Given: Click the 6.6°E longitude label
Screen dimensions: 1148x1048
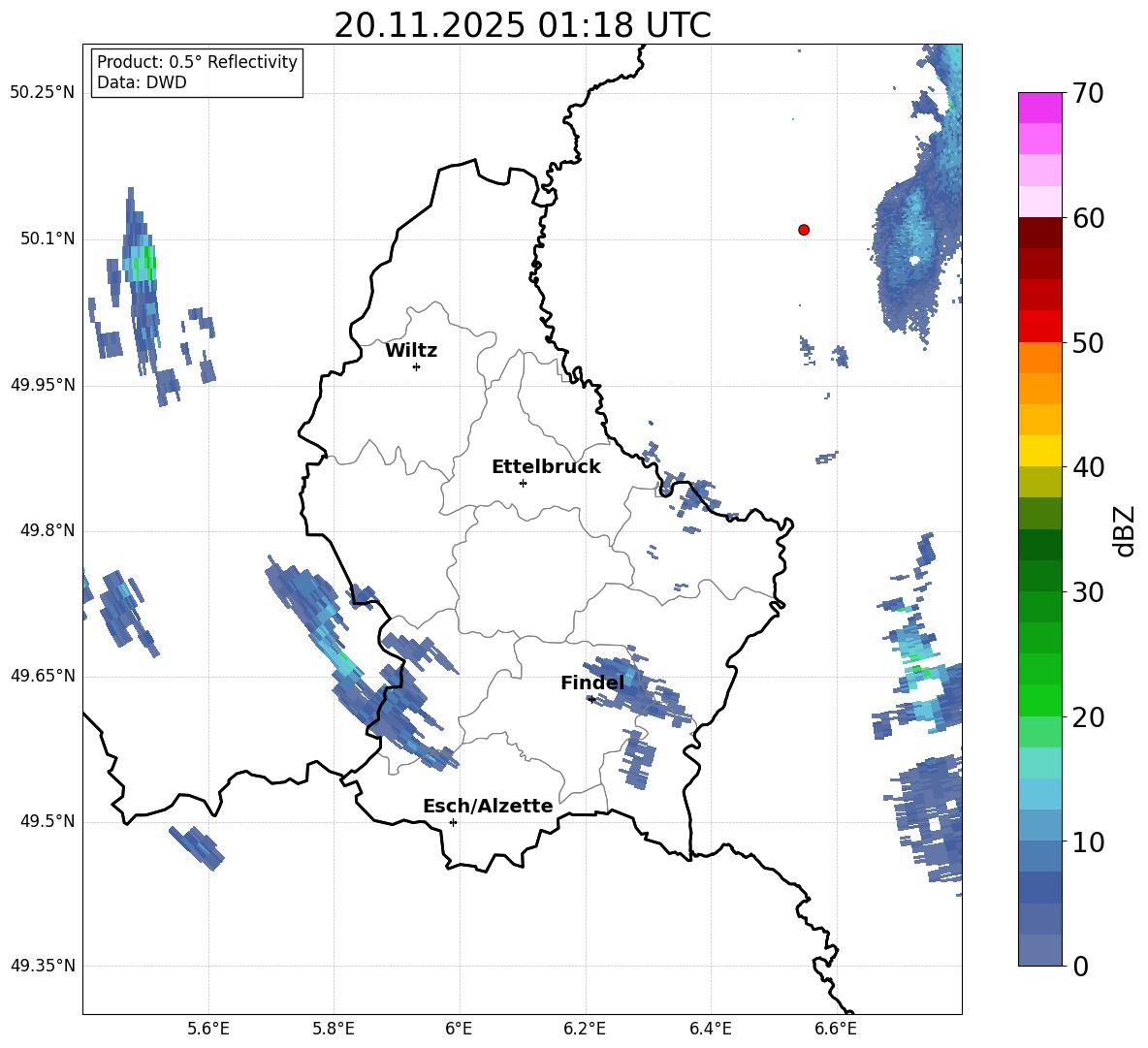Looking at the screenshot, I should pyautogui.click(x=836, y=1029).
